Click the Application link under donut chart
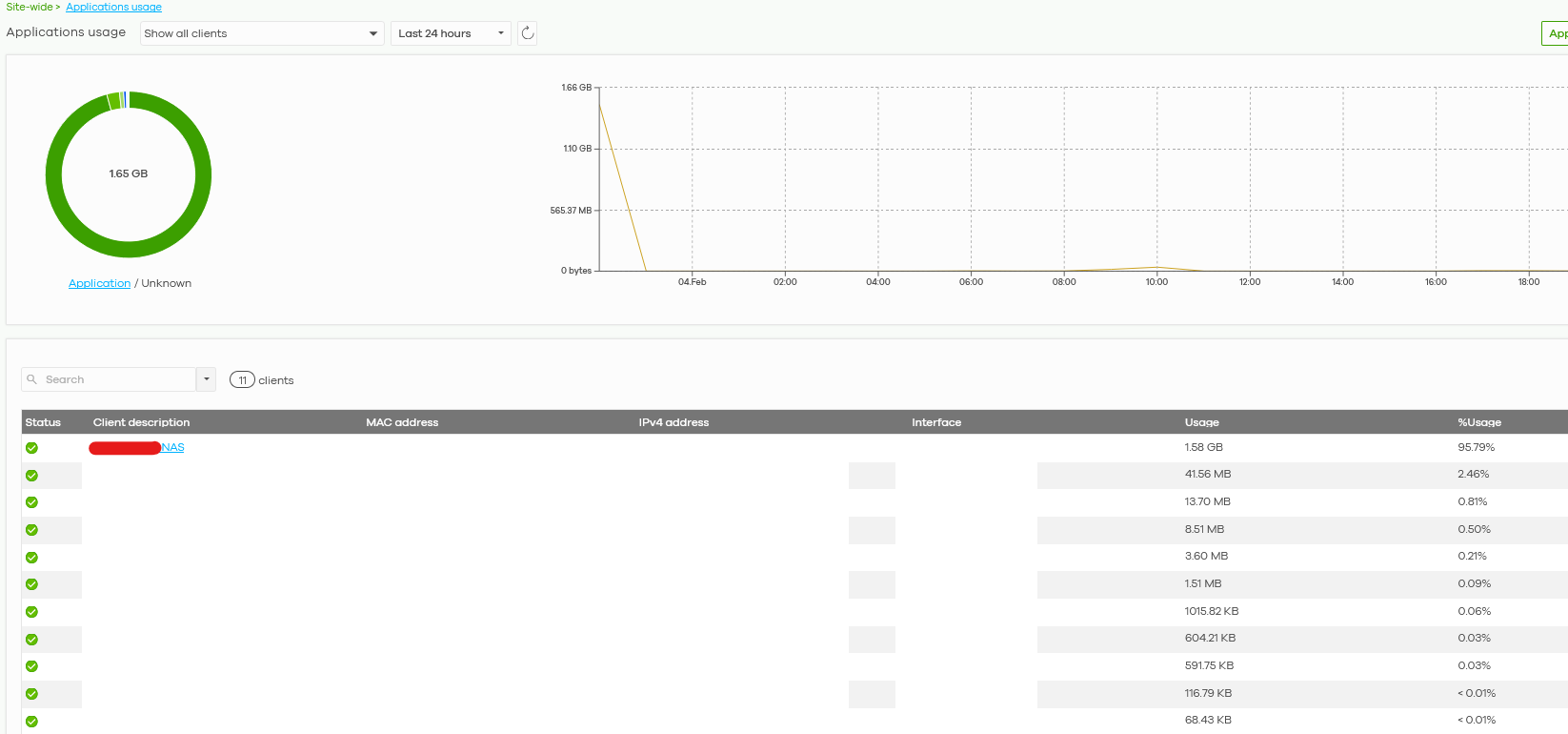 click(x=99, y=283)
